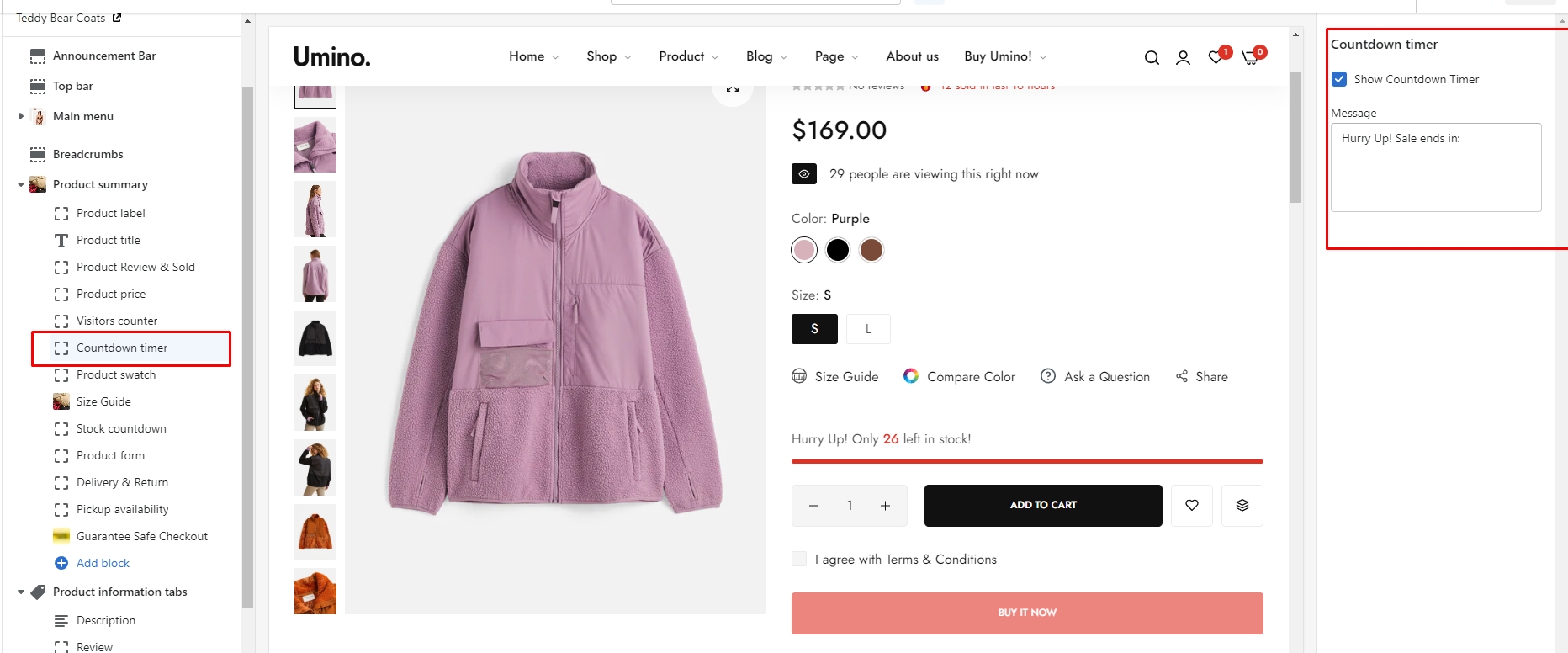Check the Terms & Conditions agreement box
1568x653 pixels.
click(799, 559)
